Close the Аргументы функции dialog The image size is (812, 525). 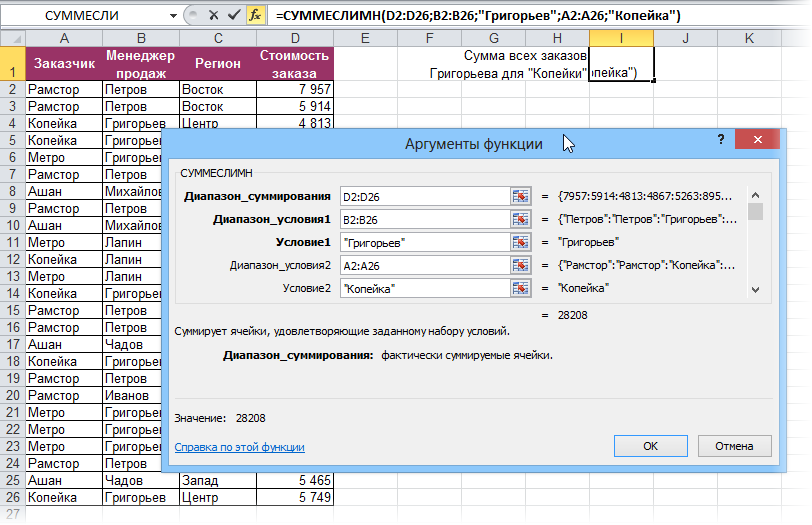(759, 141)
